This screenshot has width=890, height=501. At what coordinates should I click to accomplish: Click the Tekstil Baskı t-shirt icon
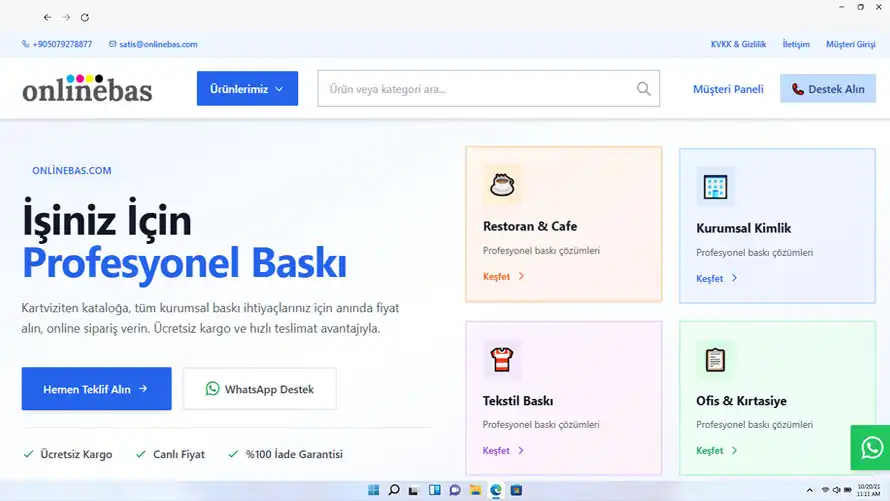point(502,359)
